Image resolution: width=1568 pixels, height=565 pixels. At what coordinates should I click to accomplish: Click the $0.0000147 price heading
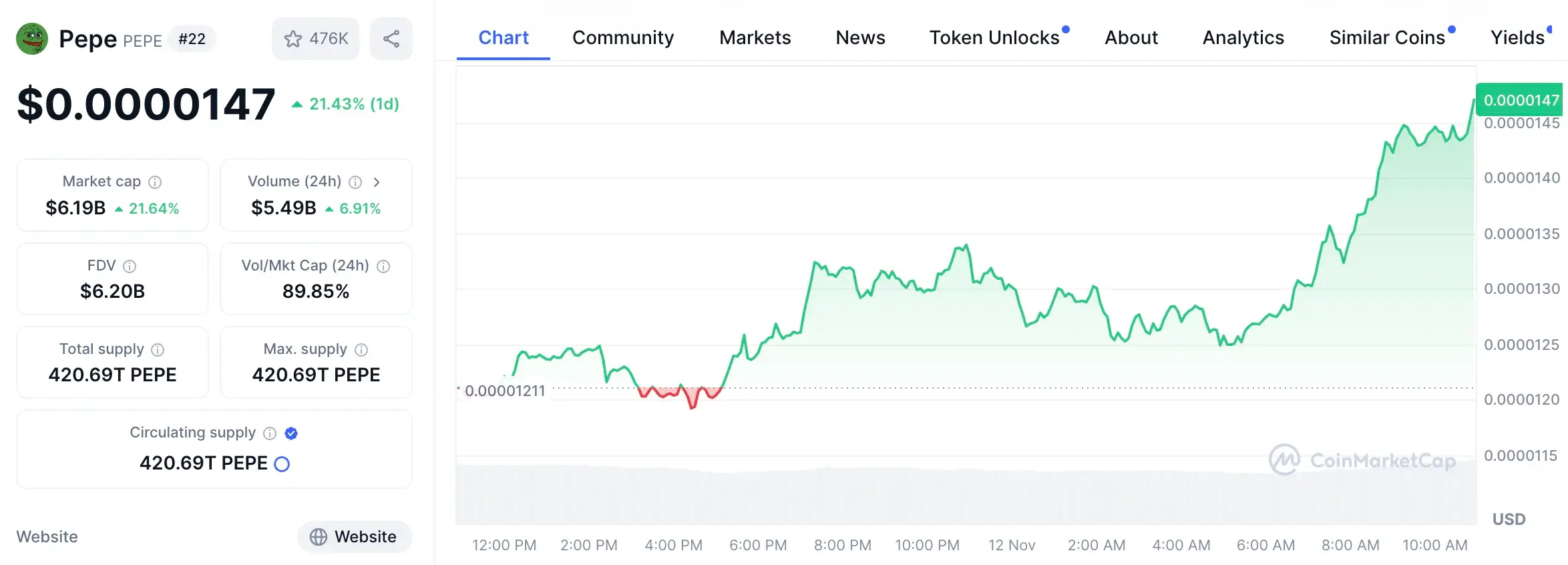pos(146,104)
